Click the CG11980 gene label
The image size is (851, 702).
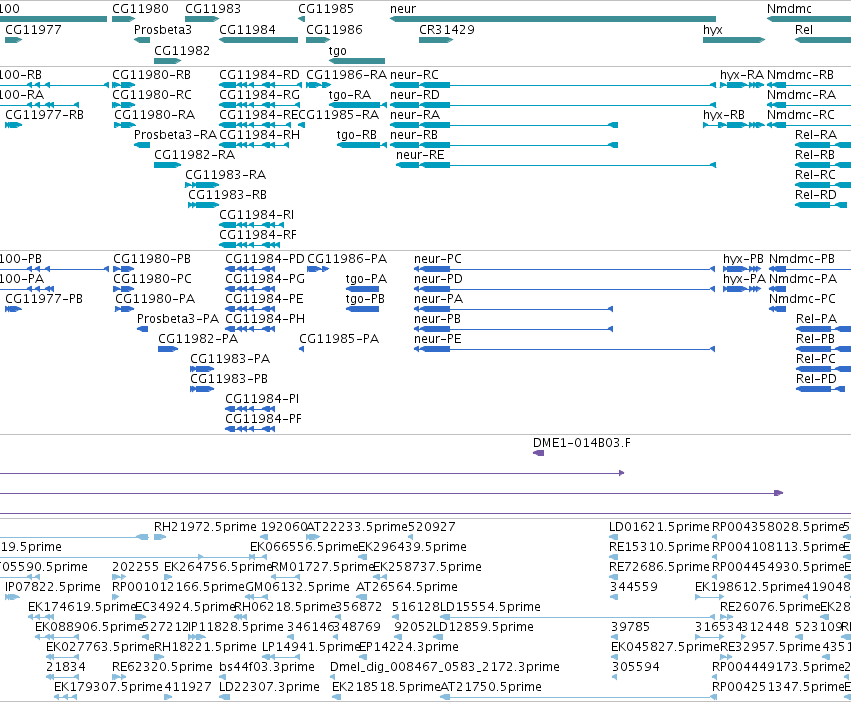tap(140, 9)
